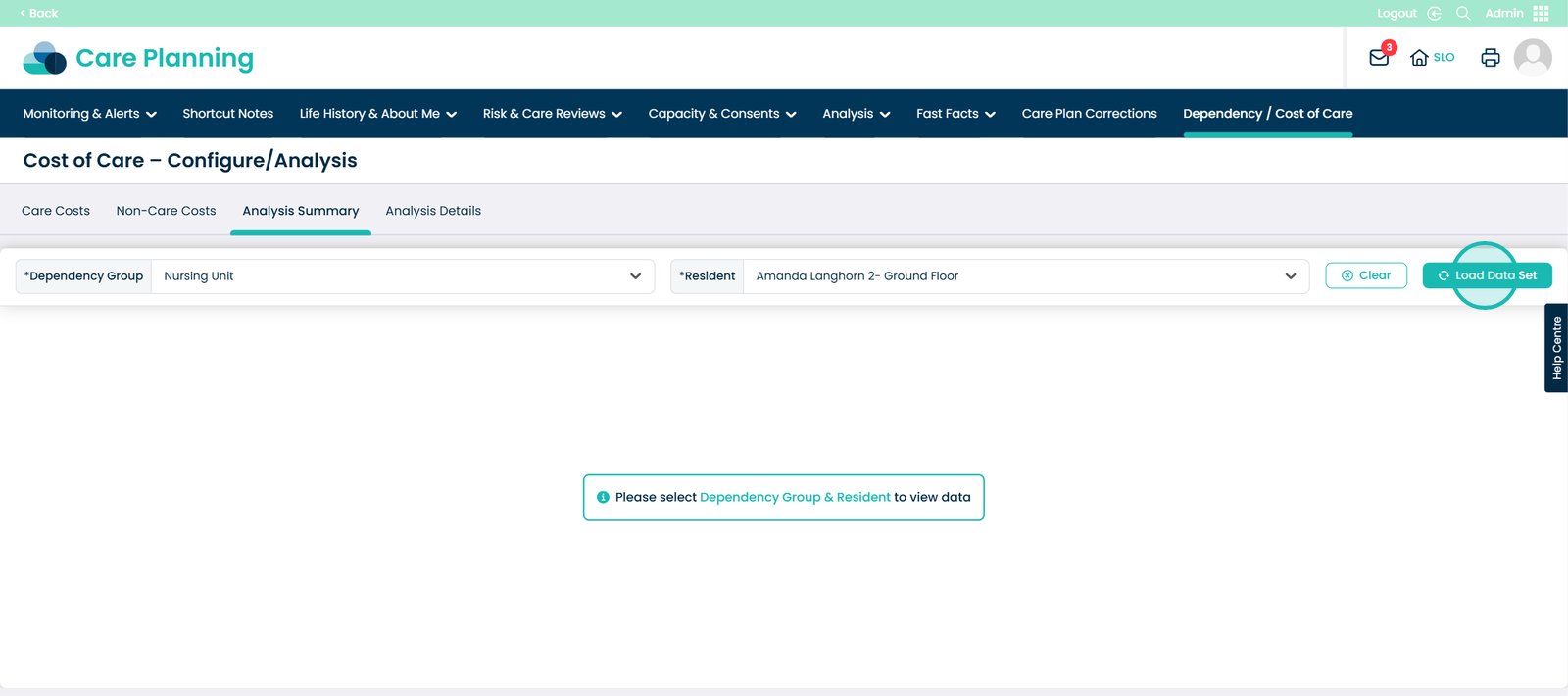Viewport: 1568px width, 696px height.
Task: Switch to the Care Costs tab
Action: pos(56,211)
